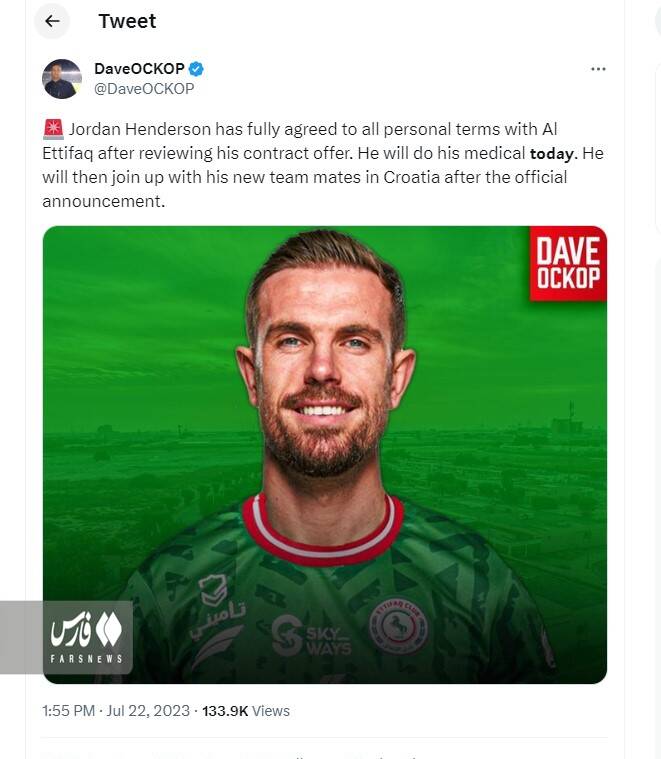The height and width of the screenshot is (759, 661).
Task: Click the Ettifaq Club crest on jersey
Action: point(398,626)
